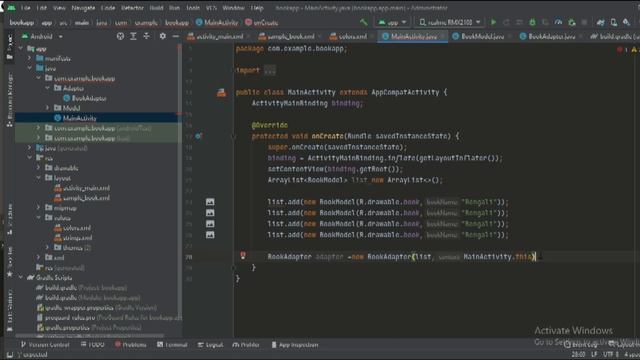This screenshot has height=360, width=640.
Task: Open the Build menu
Action: click(156, 8)
